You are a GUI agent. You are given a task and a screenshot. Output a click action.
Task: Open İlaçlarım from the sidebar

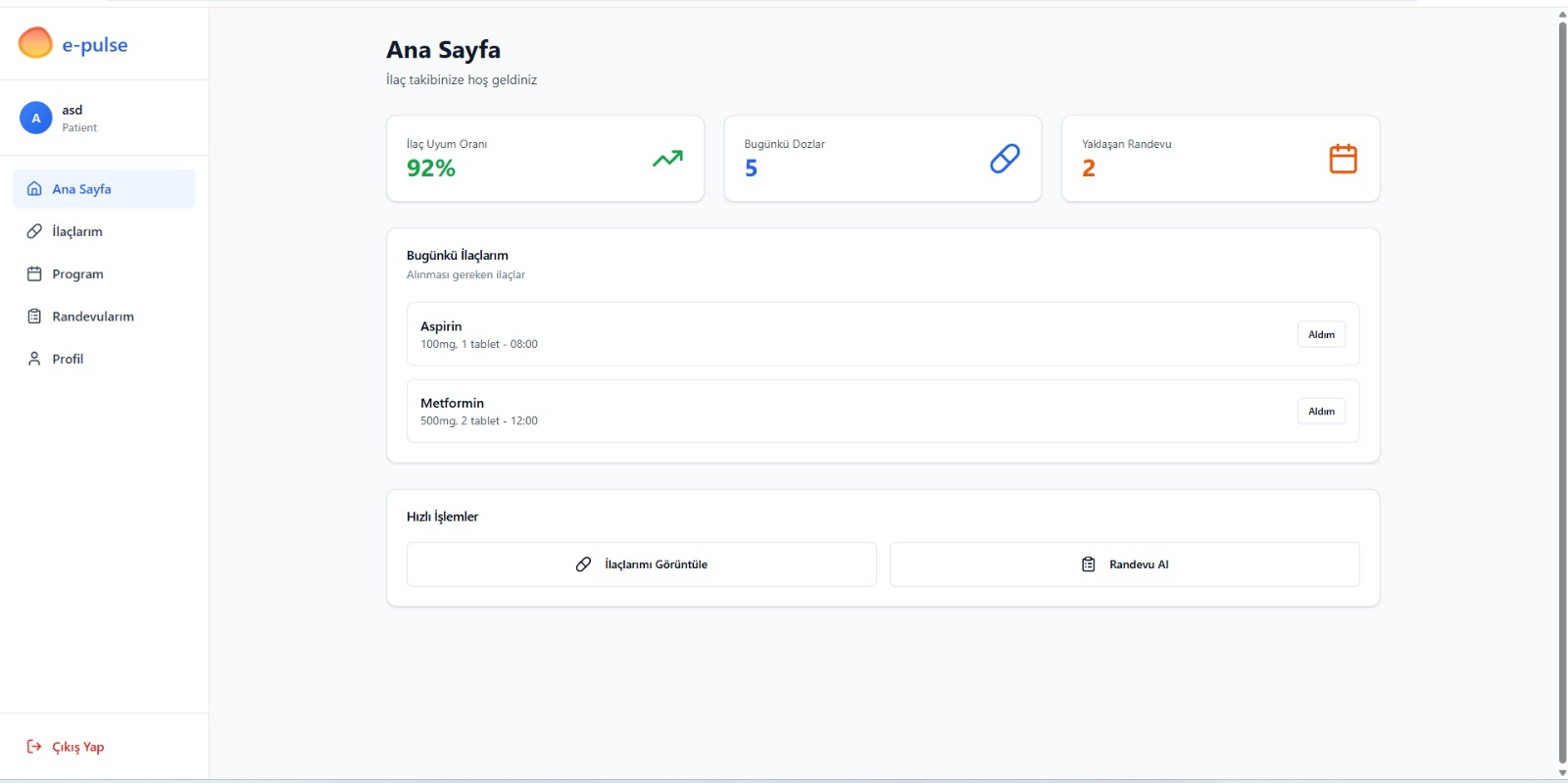[77, 231]
